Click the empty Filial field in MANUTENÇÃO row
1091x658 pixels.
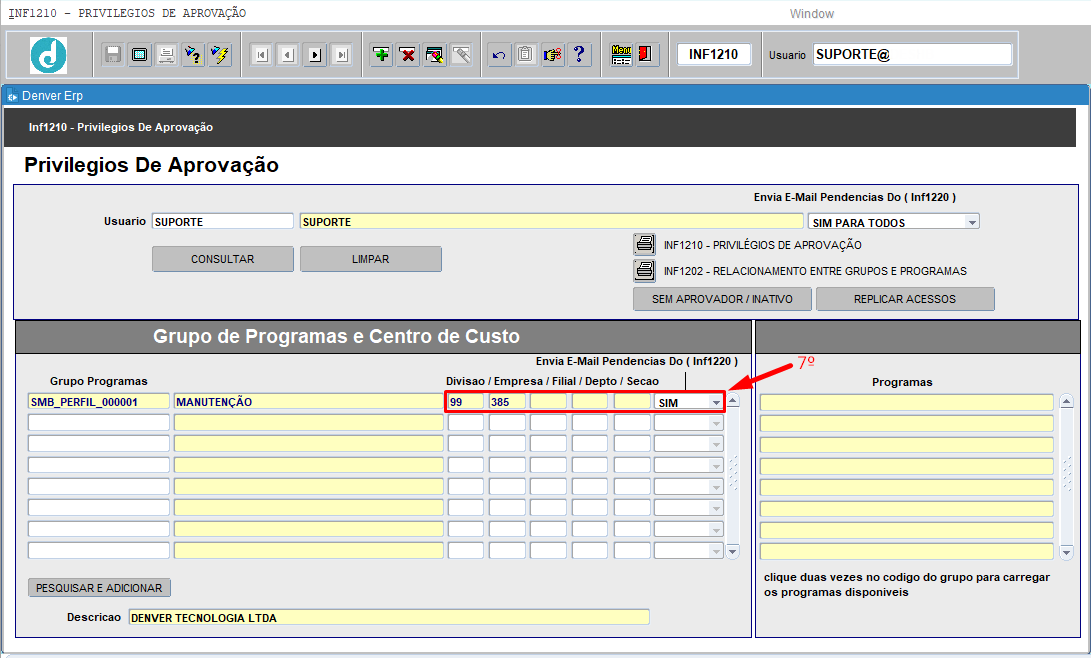(548, 401)
